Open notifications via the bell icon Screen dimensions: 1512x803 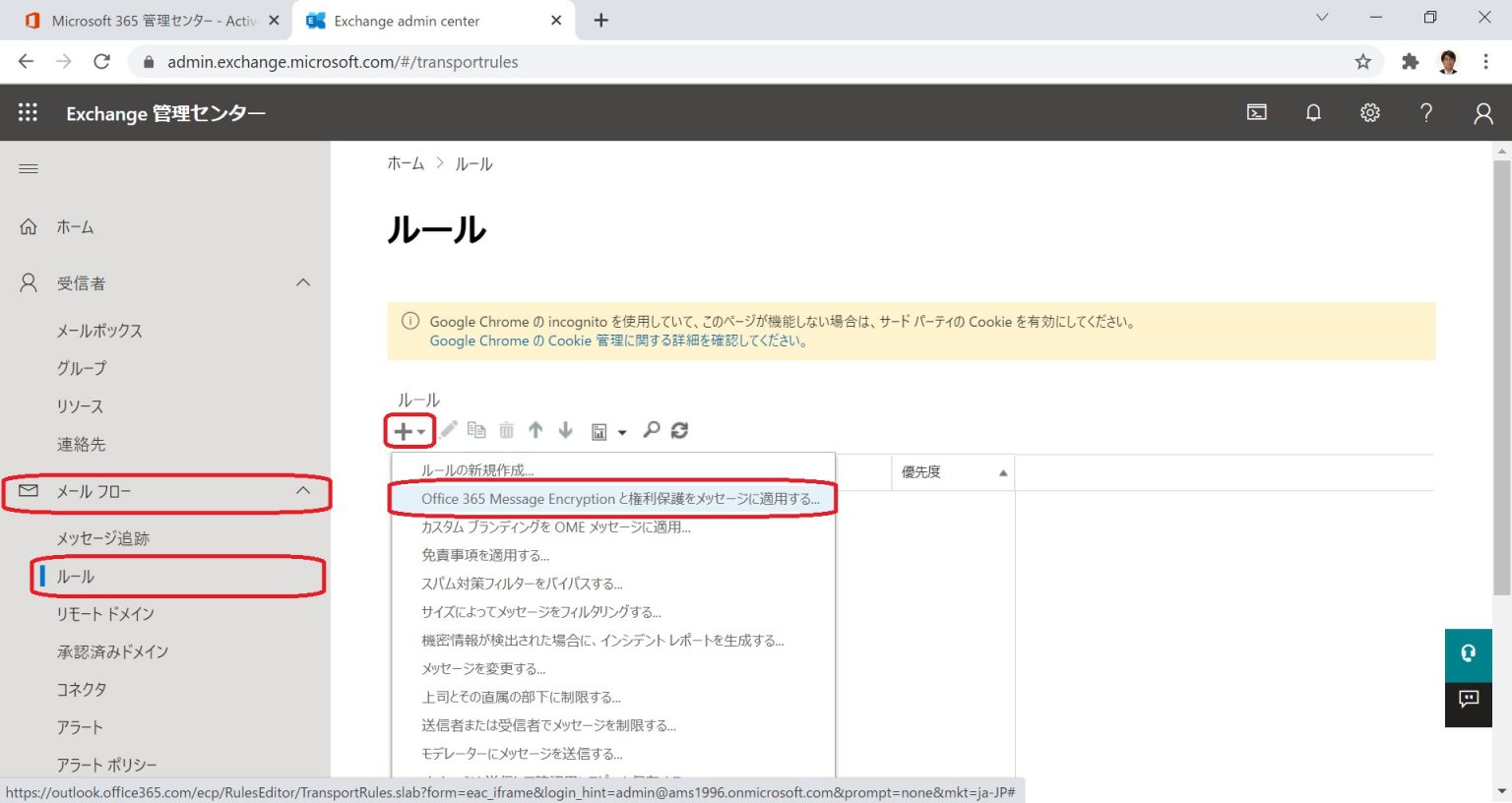(x=1313, y=112)
